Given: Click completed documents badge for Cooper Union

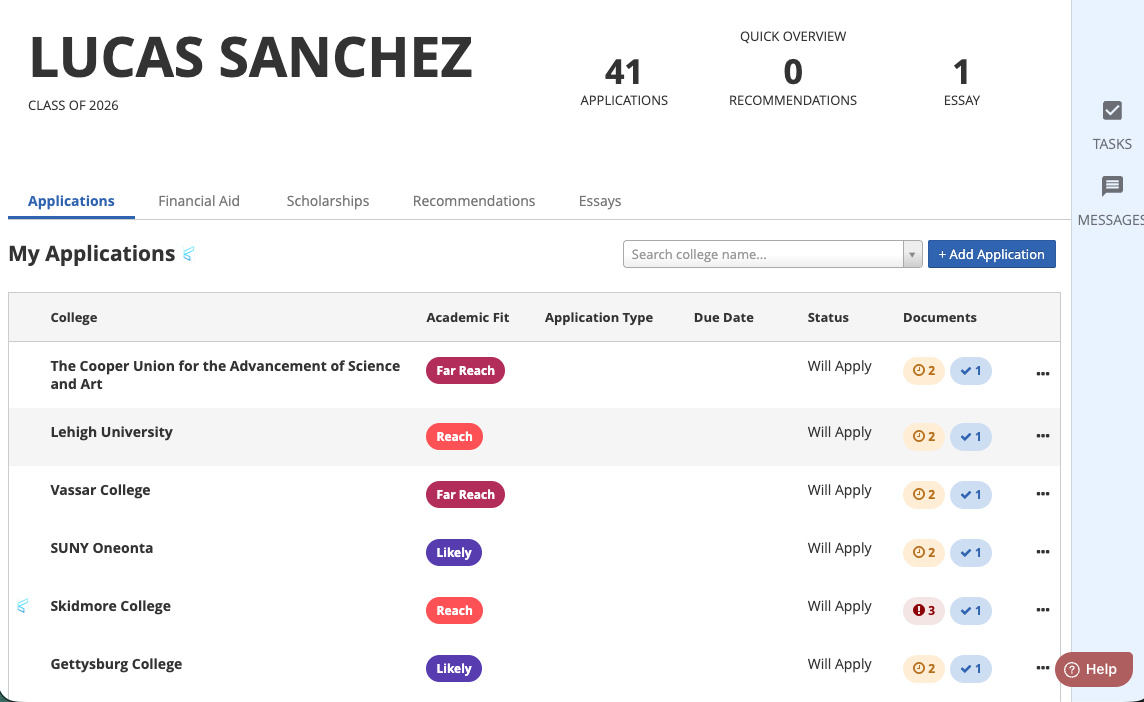Looking at the screenshot, I should pos(971,371).
